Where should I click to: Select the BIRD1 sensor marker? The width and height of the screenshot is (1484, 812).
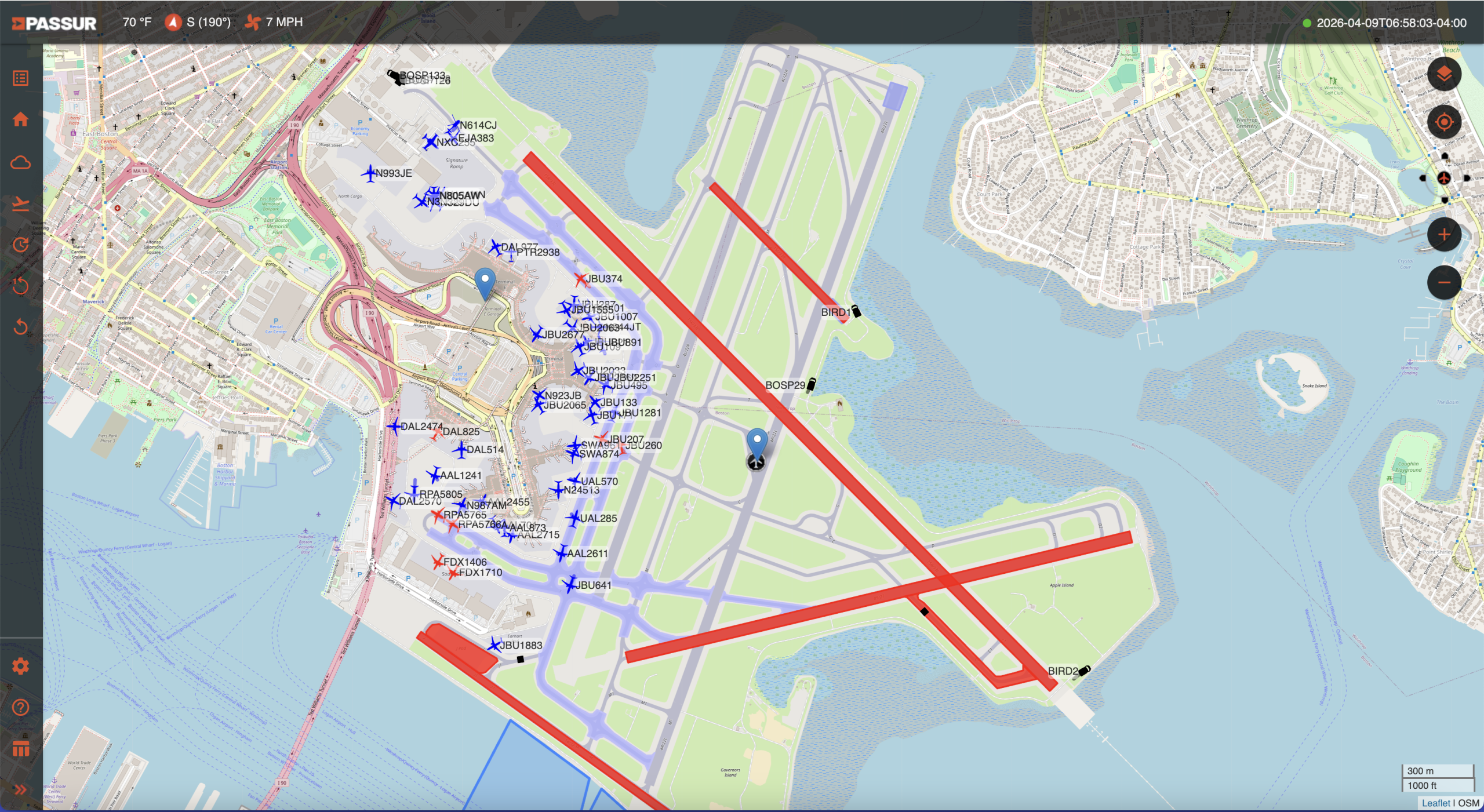pos(856,311)
